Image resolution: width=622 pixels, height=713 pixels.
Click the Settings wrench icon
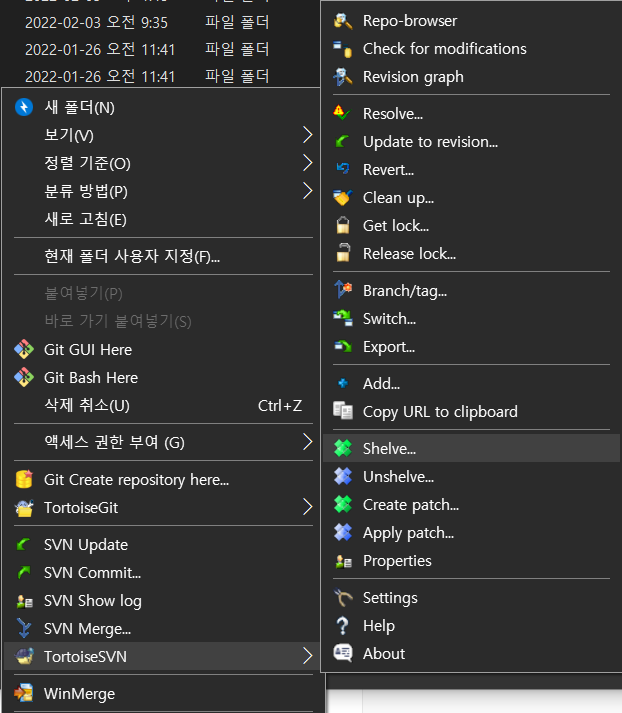click(343, 598)
